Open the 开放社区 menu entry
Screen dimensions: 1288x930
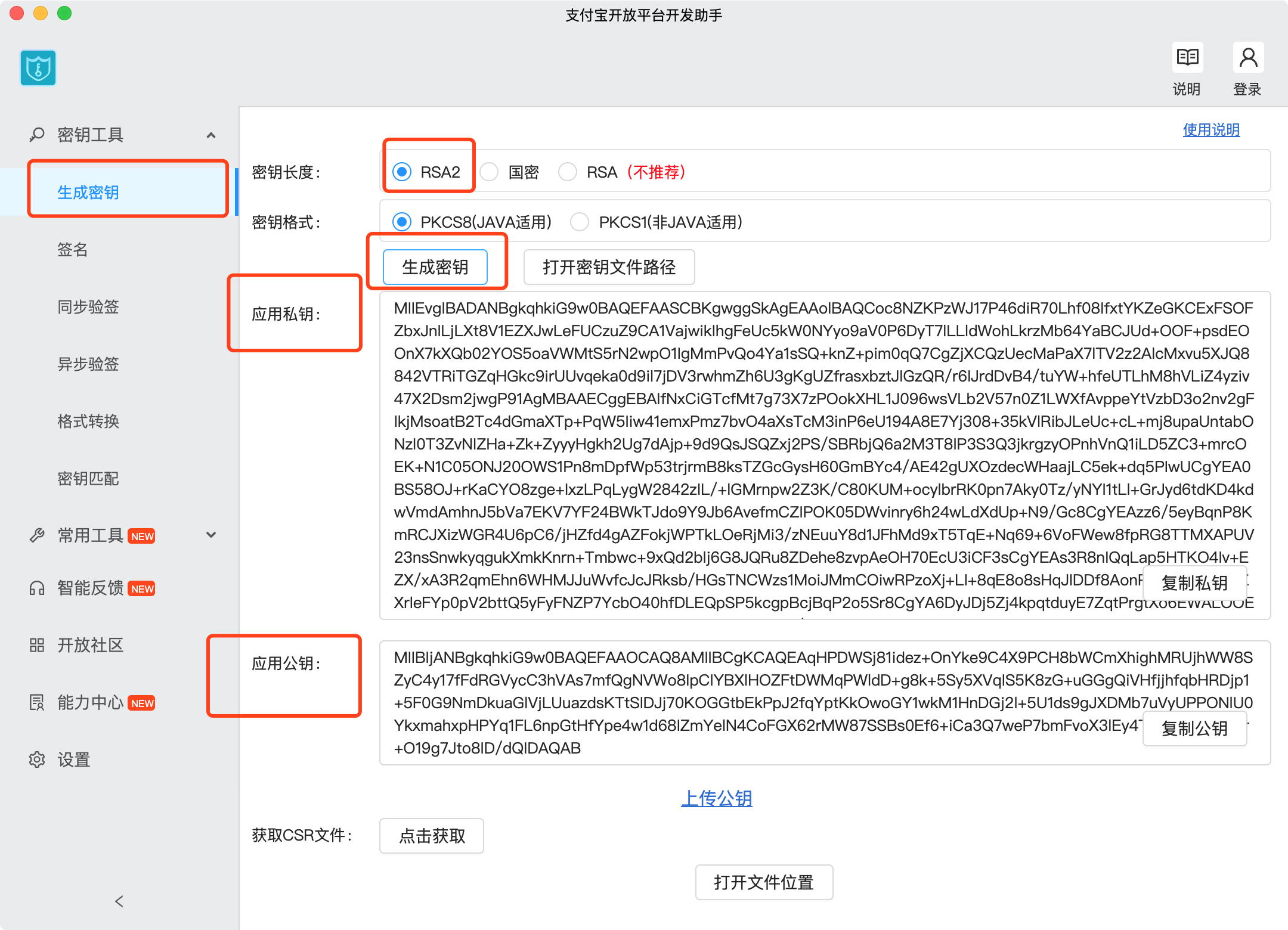[x=91, y=645]
